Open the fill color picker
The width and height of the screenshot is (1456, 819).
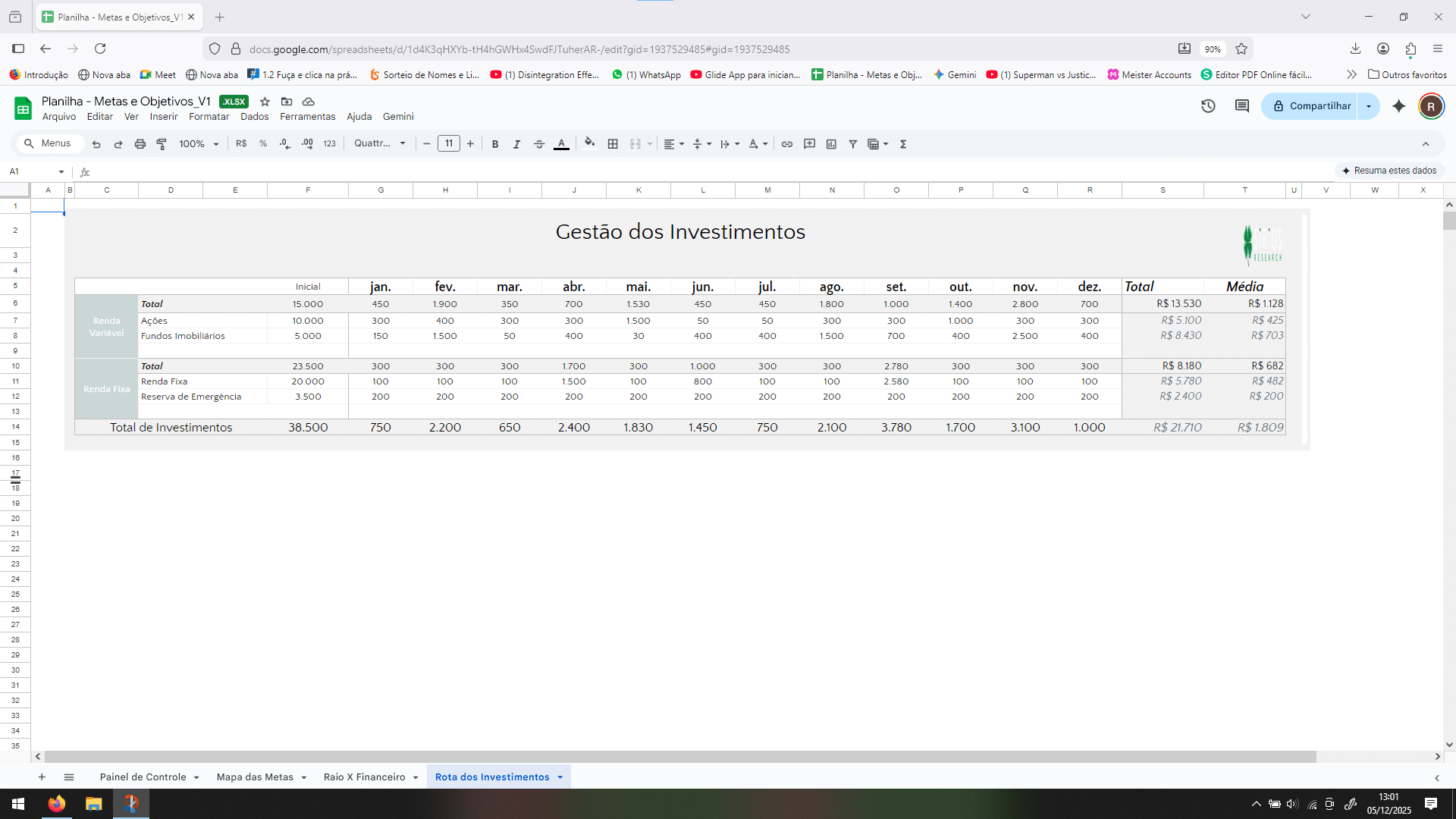[x=589, y=143]
